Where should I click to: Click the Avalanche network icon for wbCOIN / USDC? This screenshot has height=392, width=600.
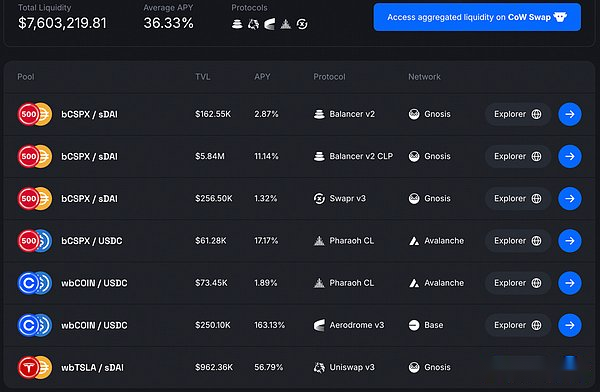[x=414, y=283]
